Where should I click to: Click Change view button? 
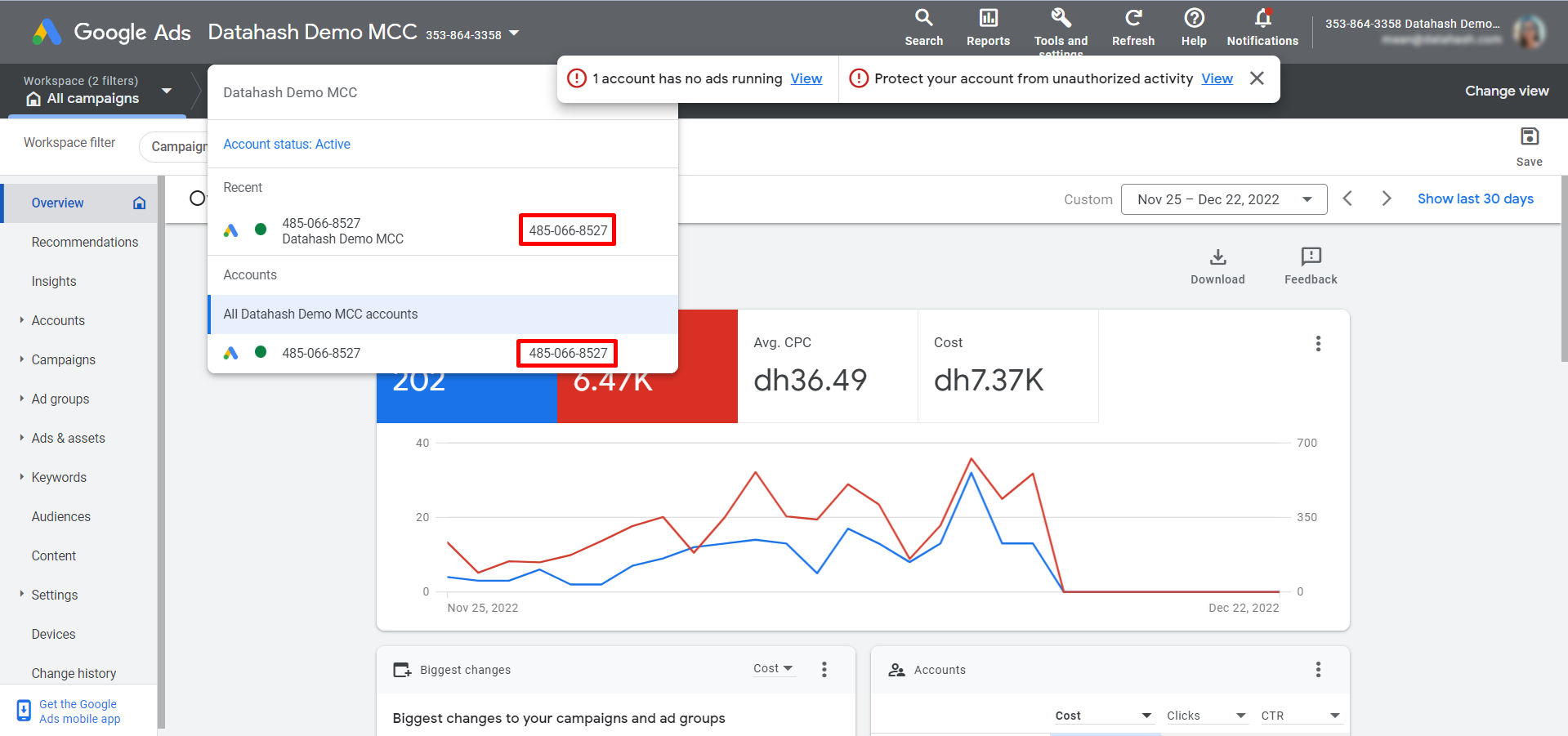(x=1507, y=91)
